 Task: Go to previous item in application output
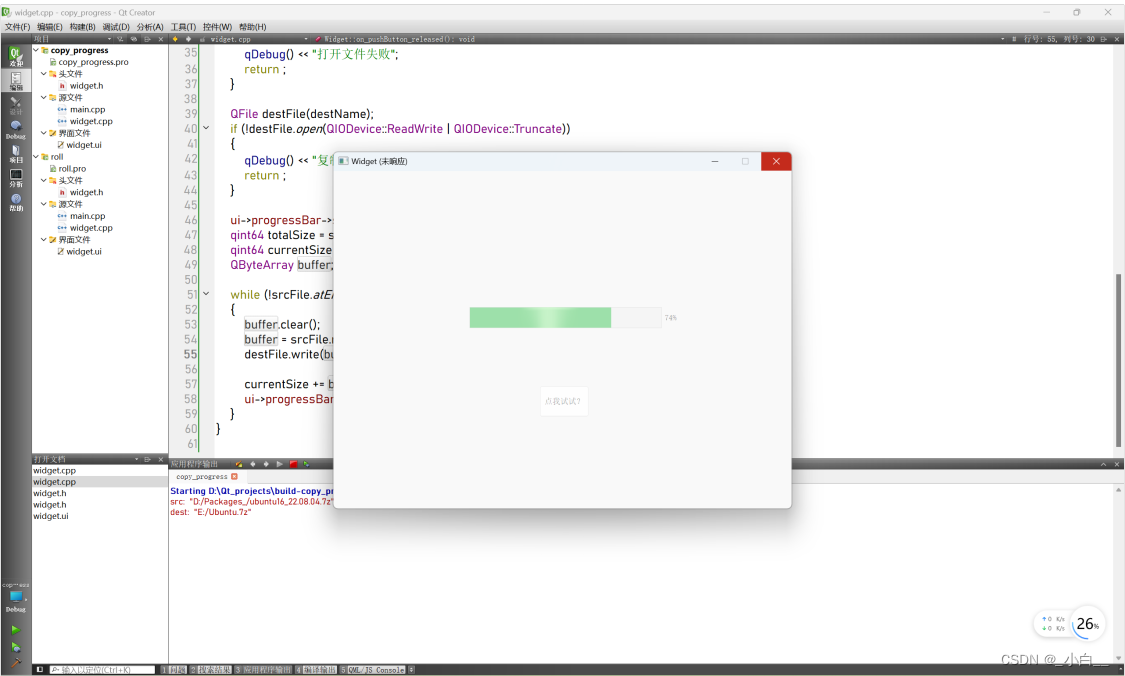coord(252,464)
